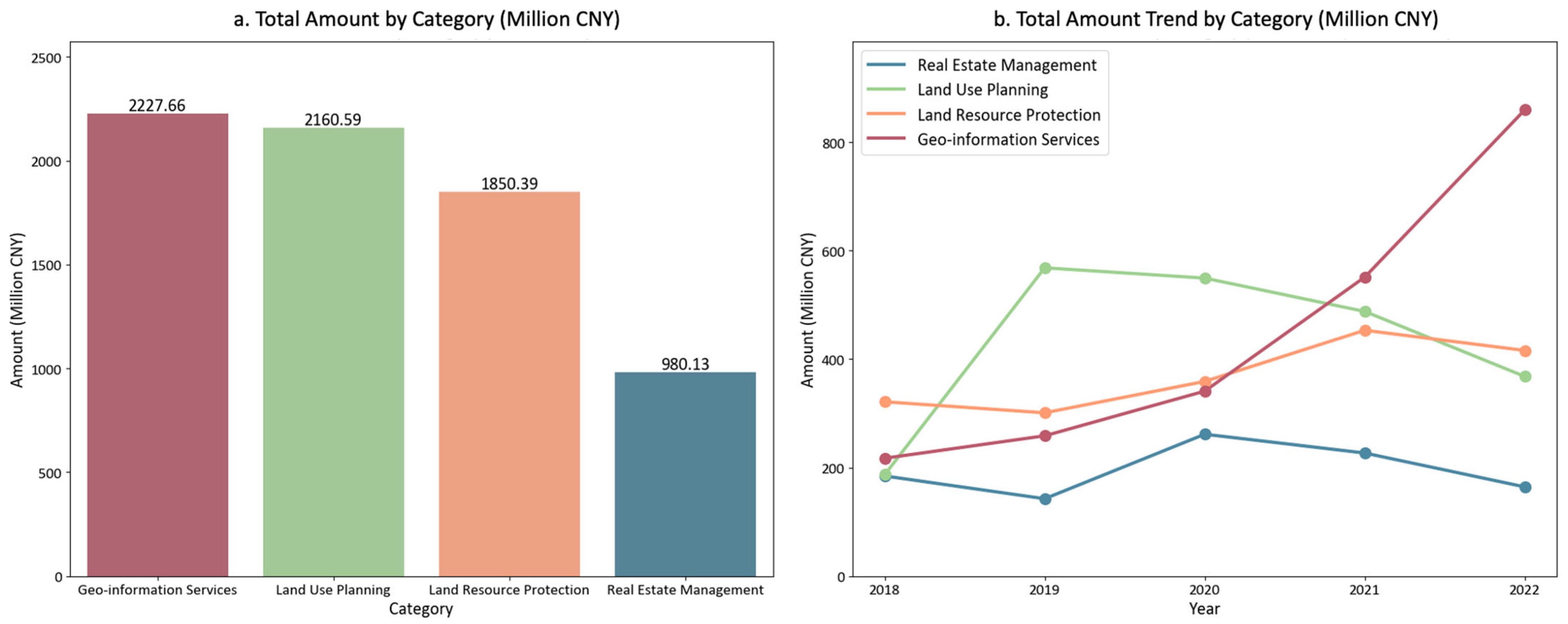Viewport: 1568px width, 624px height.
Task: Click Real Estate Management data point at 2019
Action: (1045, 499)
